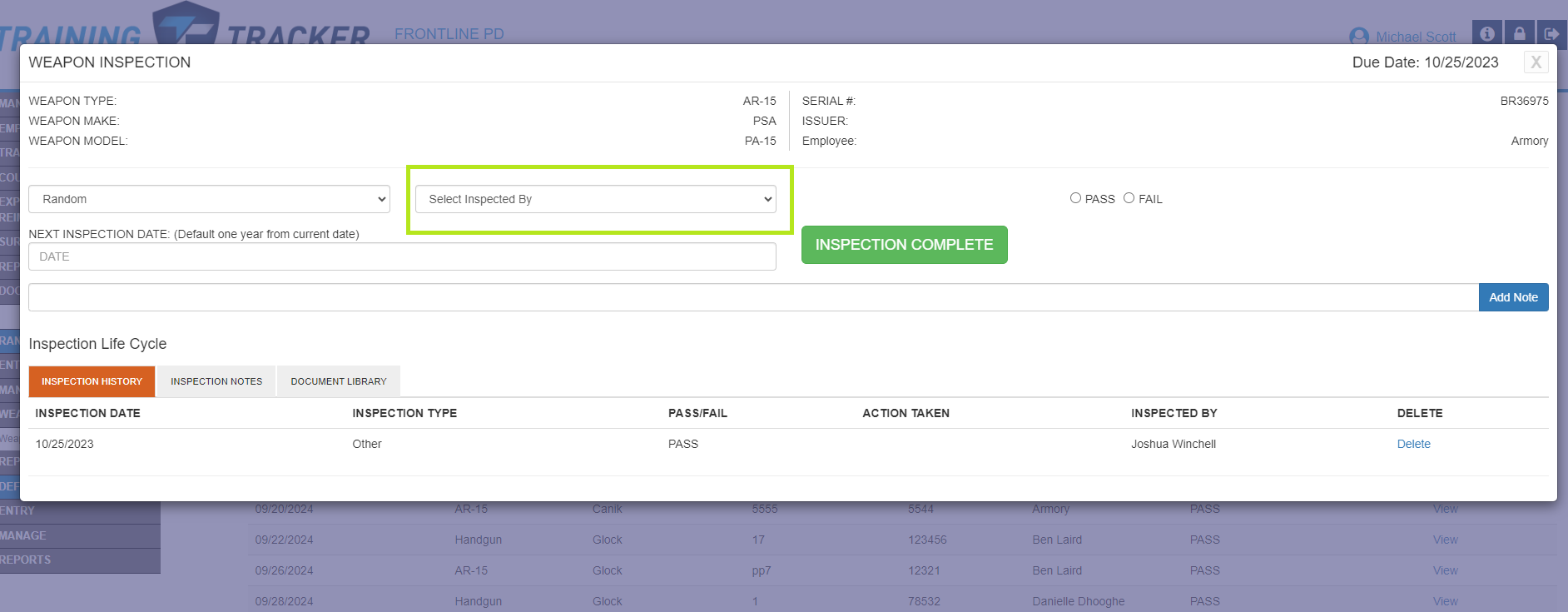View the 09/20/2024 inspection row

[x=1445, y=509]
